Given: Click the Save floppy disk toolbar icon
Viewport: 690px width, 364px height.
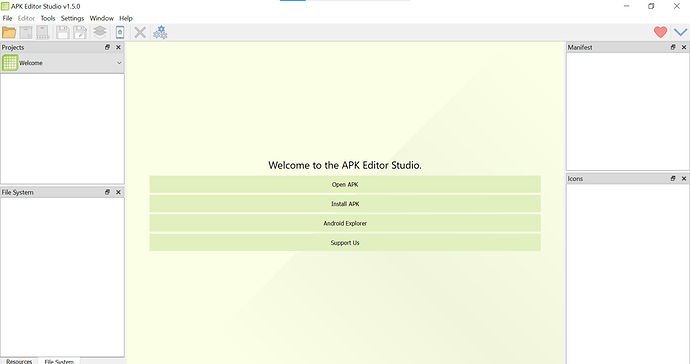Looking at the screenshot, I should tap(63, 32).
